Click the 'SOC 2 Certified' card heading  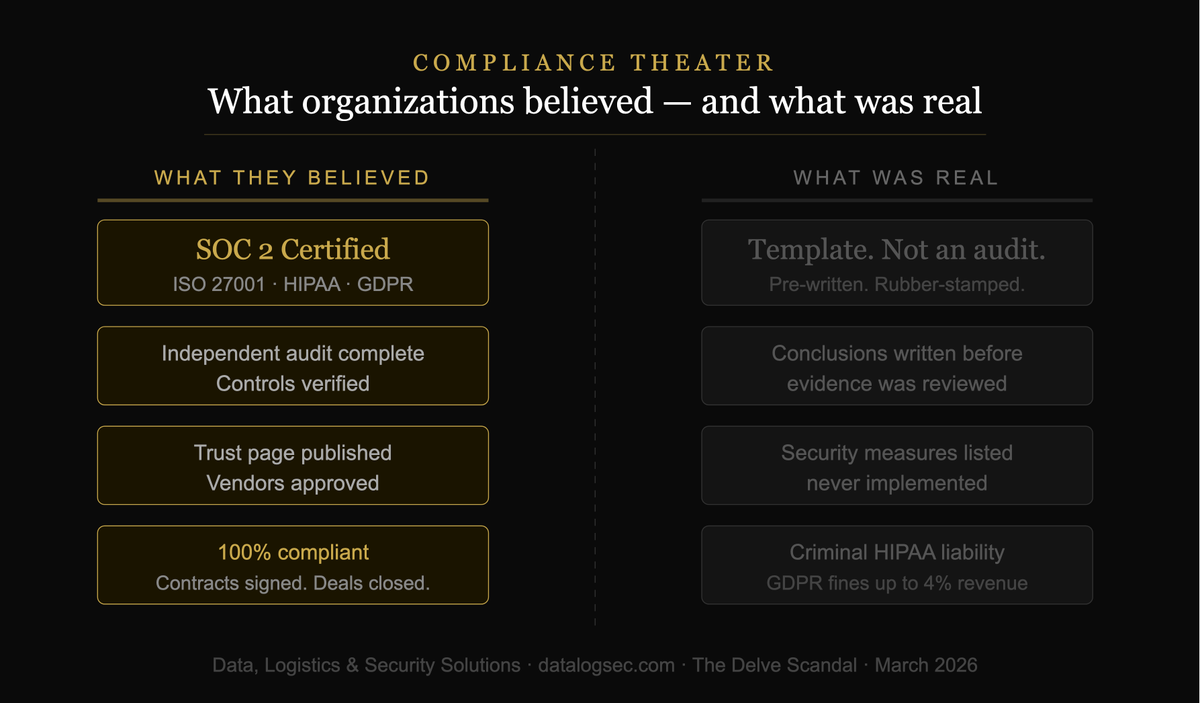pos(292,248)
